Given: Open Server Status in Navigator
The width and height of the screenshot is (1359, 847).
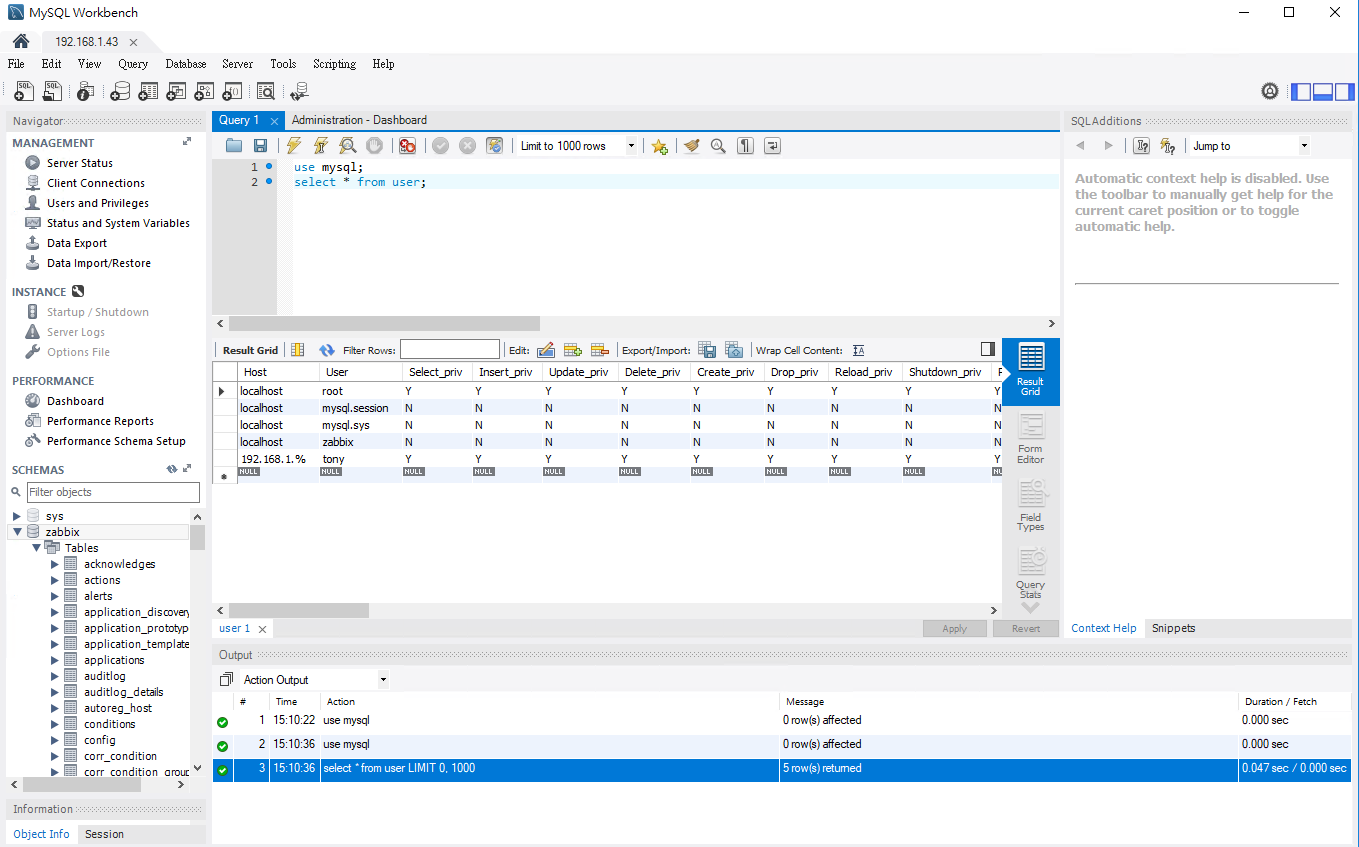Looking at the screenshot, I should coord(79,163).
